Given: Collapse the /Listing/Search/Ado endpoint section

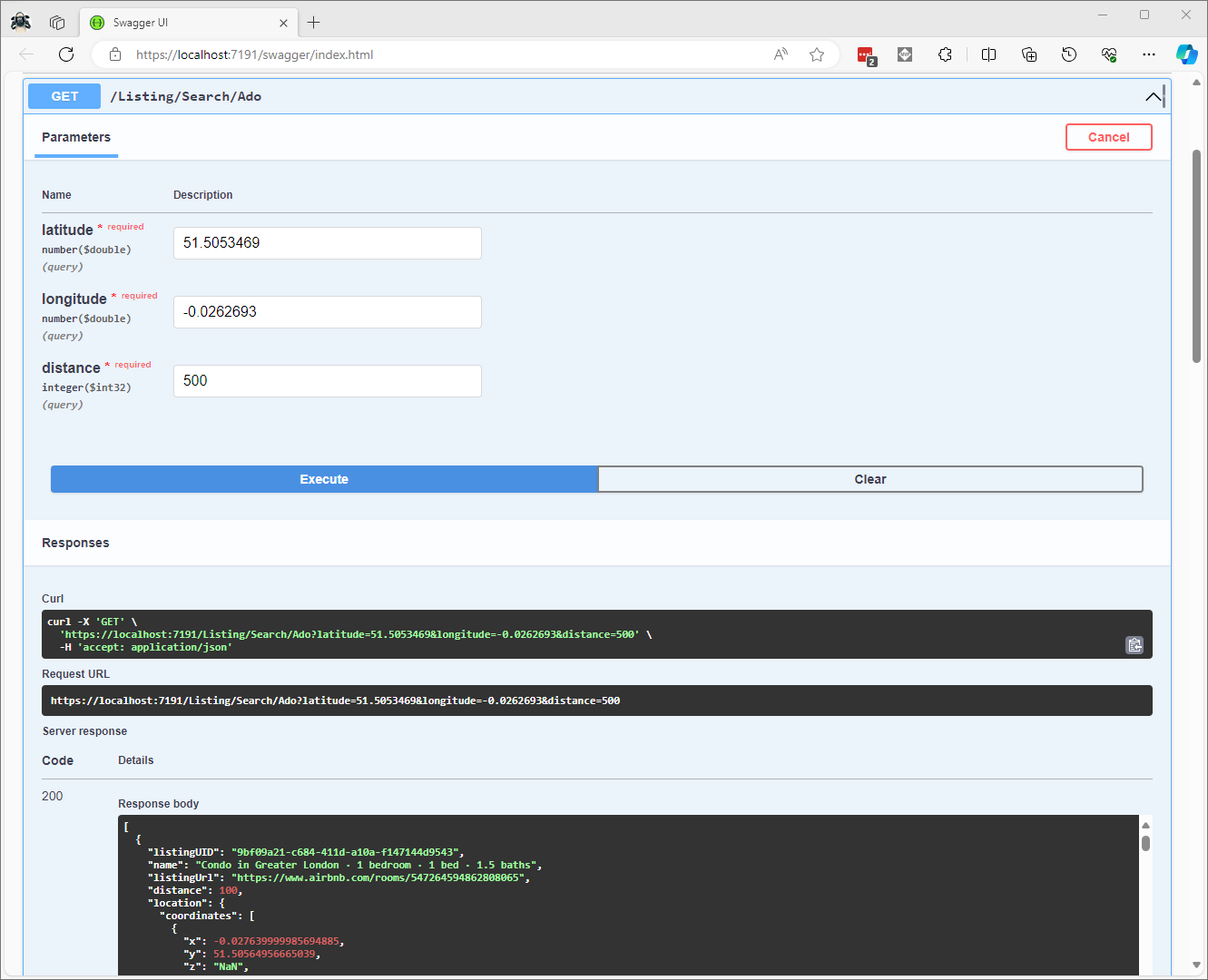Looking at the screenshot, I should tap(1153, 96).
